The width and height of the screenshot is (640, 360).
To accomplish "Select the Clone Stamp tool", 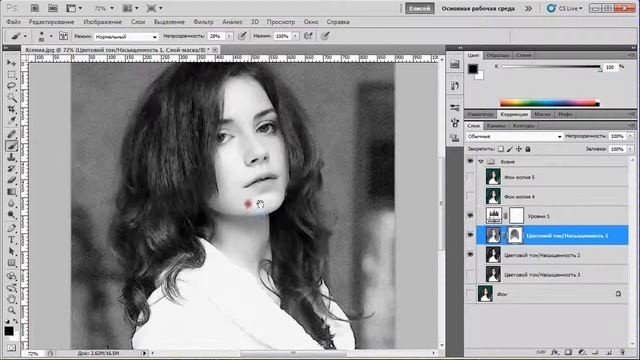I will 11,157.
